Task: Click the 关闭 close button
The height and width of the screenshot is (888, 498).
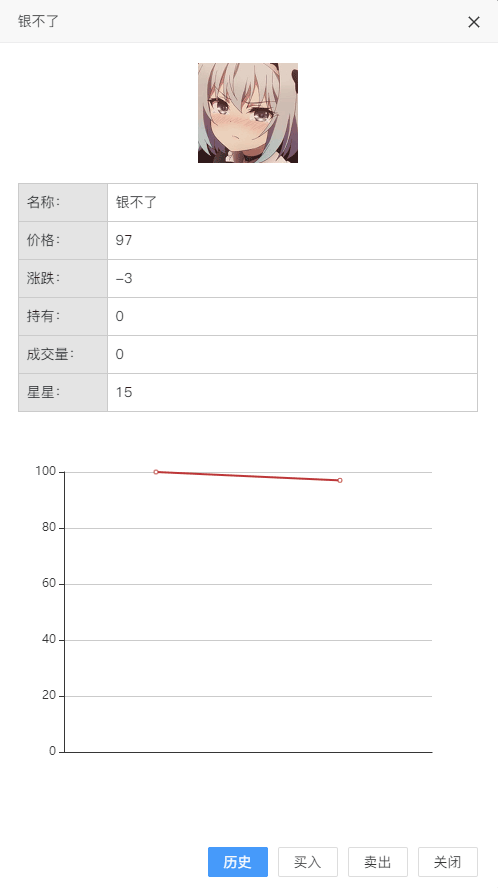Action: click(x=448, y=862)
